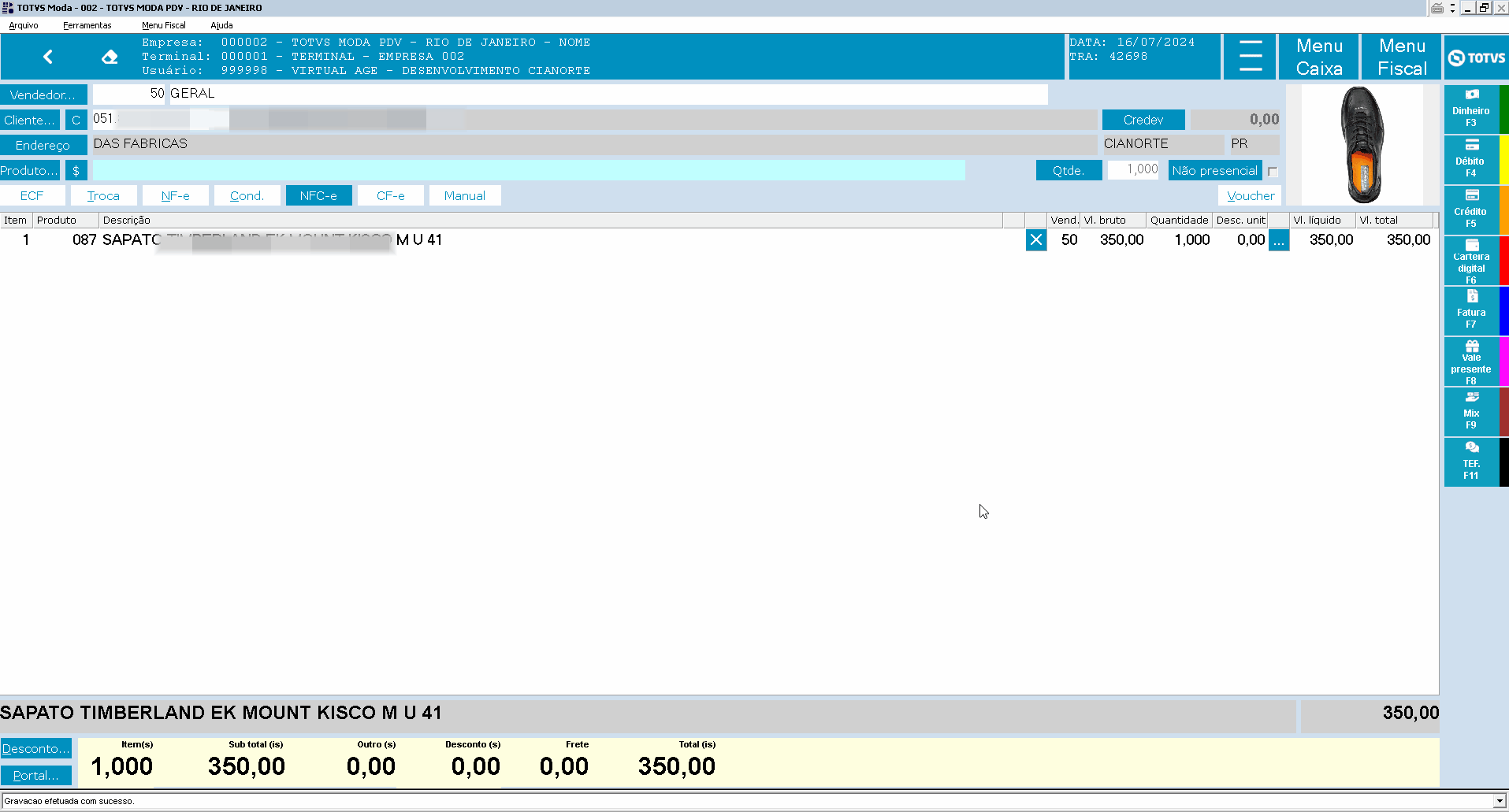This screenshot has height=812, width=1509.
Task: Click the Sub total (is) value 350,00
Action: (247, 766)
